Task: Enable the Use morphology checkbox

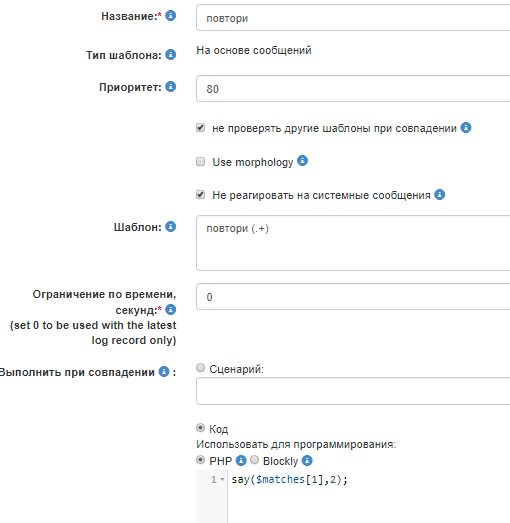Action: pyautogui.click(x=200, y=162)
